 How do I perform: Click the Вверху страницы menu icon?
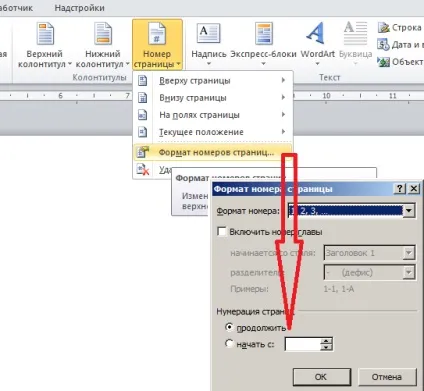[x=143, y=81]
